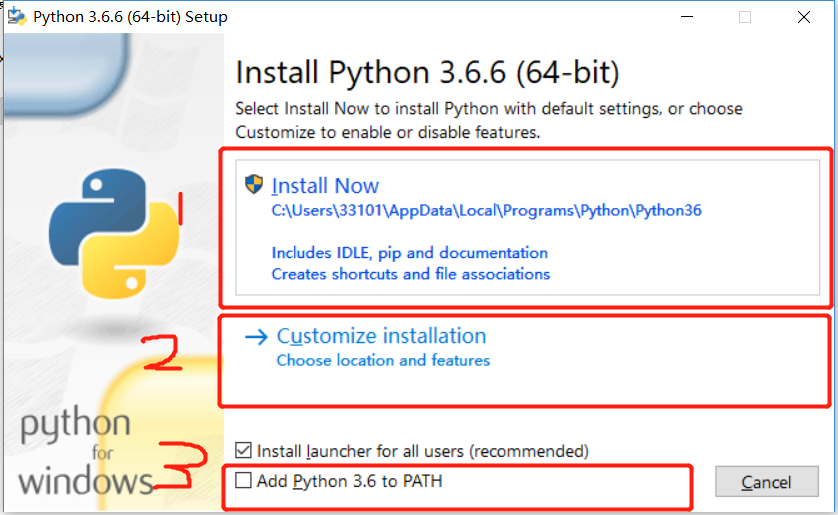Screen dimensions: 838x515
Task: Start installation via the Install Now link
Action: click(325, 186)
